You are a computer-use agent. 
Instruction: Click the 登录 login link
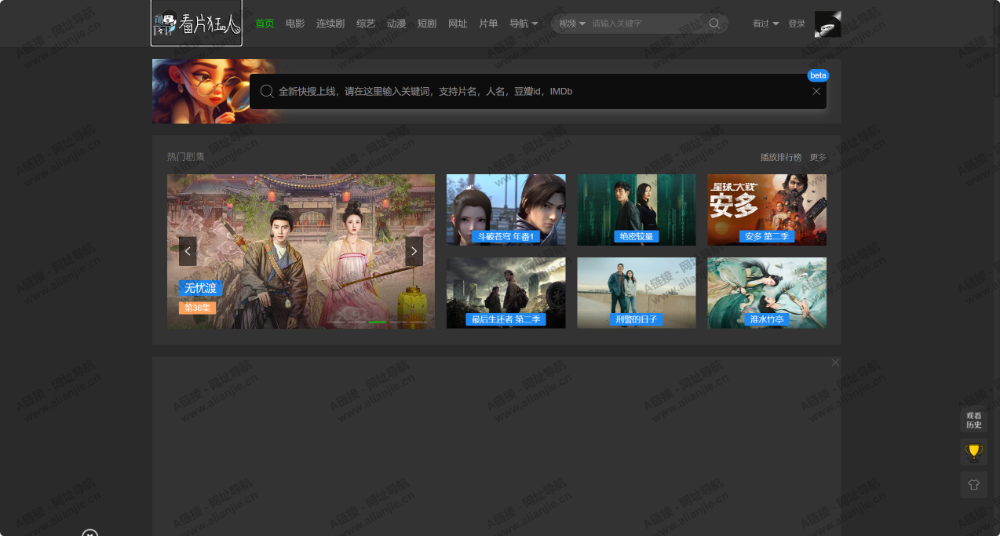click(x=797, y=24)
